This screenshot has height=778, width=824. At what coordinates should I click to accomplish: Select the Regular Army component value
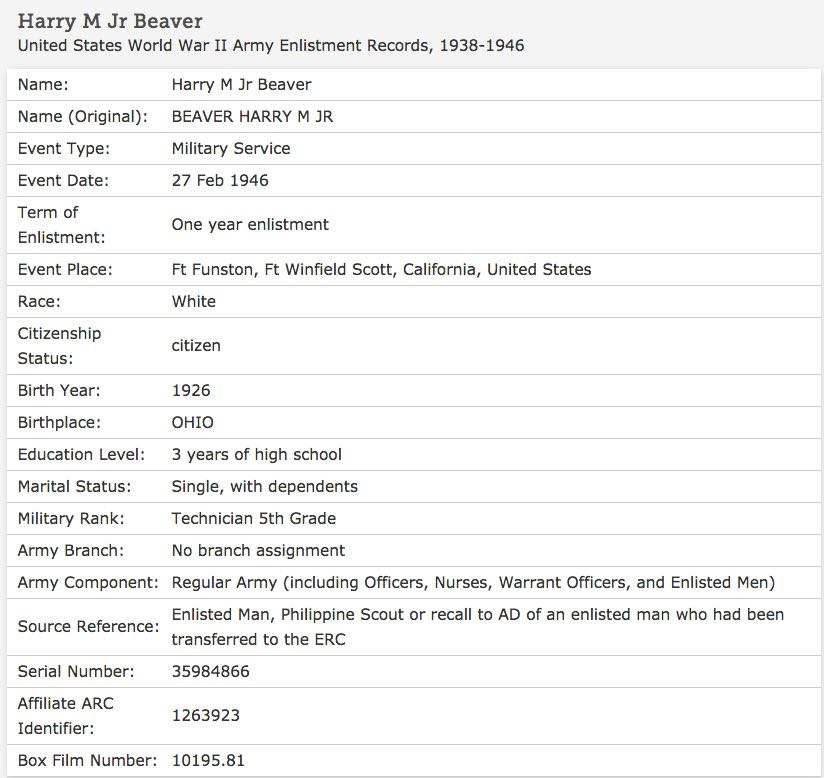(x=473, y=583)
